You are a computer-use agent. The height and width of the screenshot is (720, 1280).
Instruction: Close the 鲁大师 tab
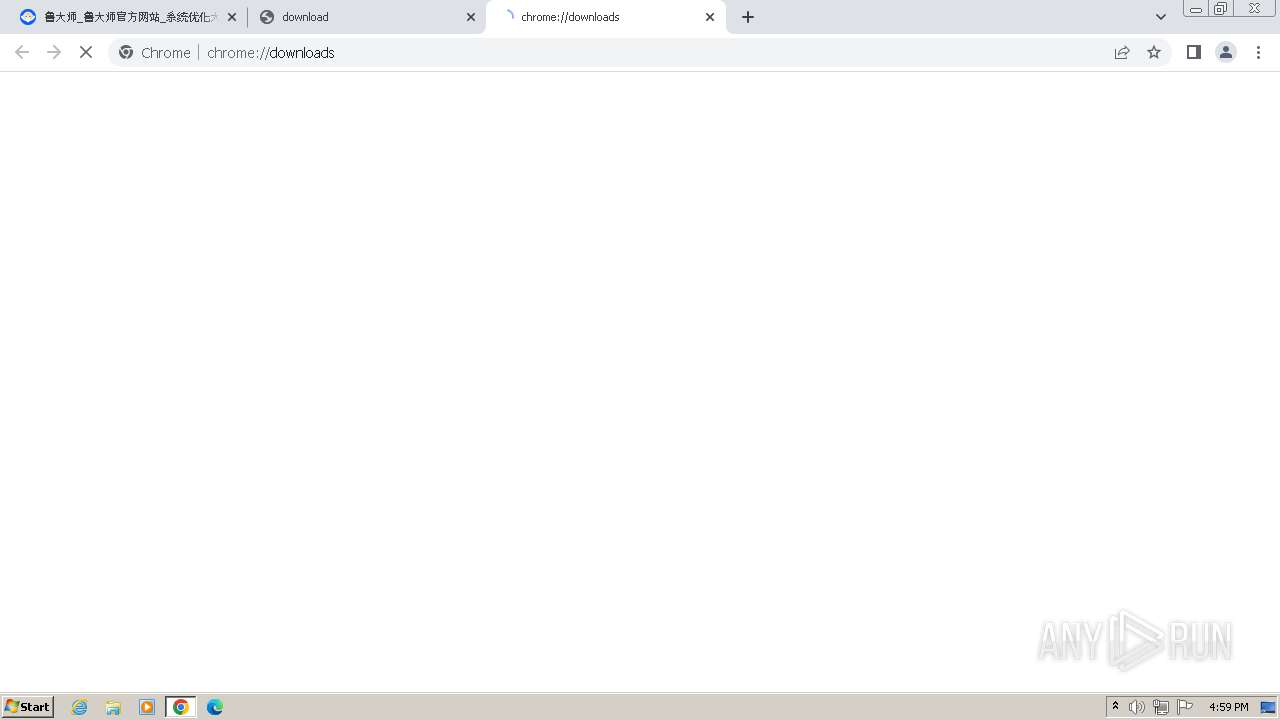(232, 17)
